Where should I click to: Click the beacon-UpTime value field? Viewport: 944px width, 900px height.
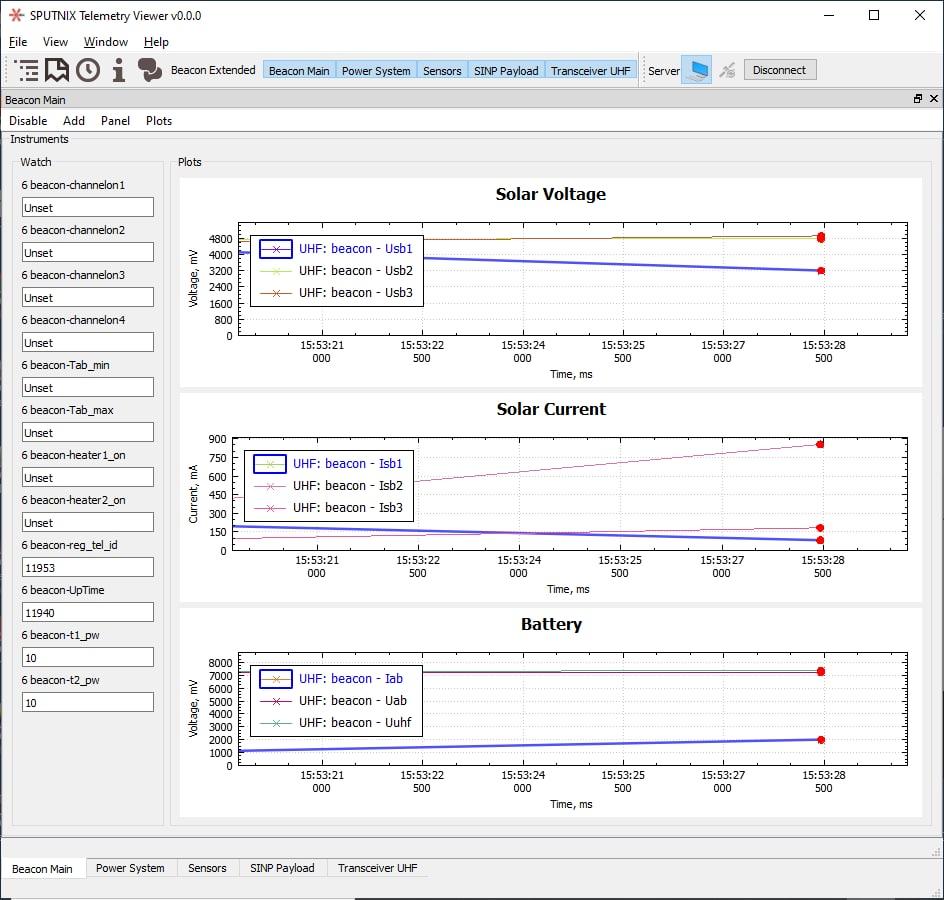coord(88,612)
